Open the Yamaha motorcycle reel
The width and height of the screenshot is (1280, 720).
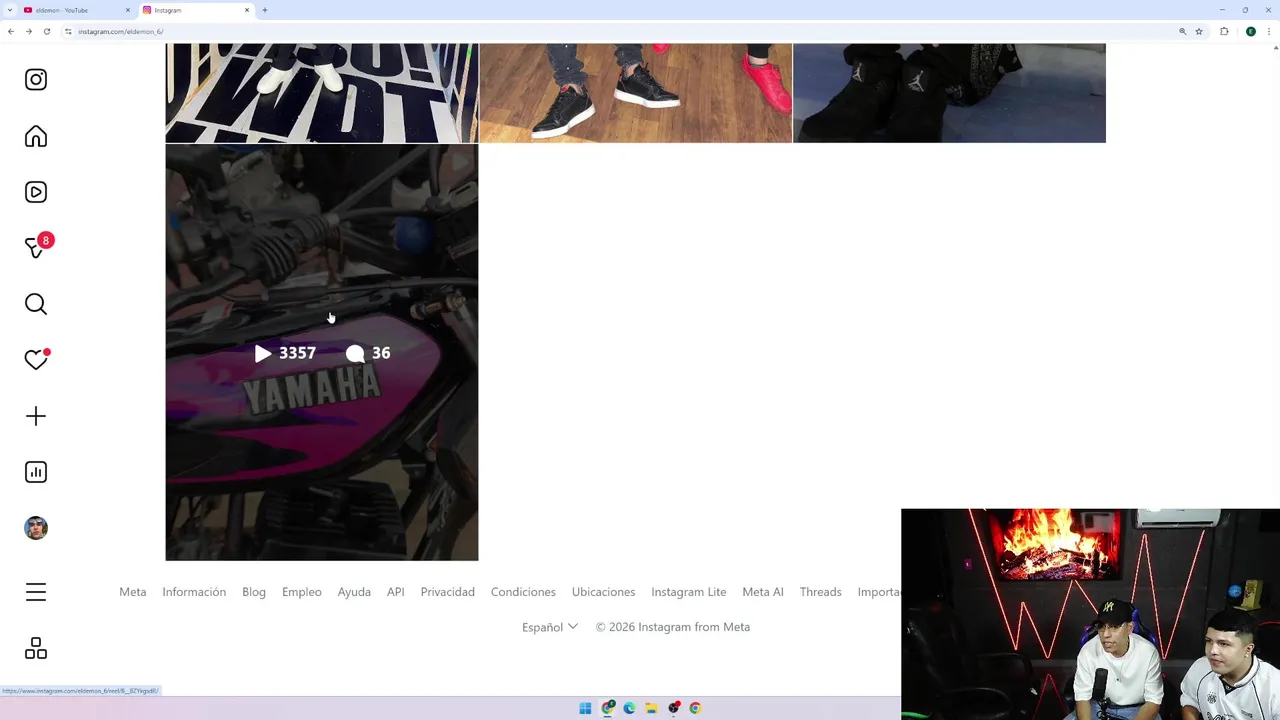point(322,352)
